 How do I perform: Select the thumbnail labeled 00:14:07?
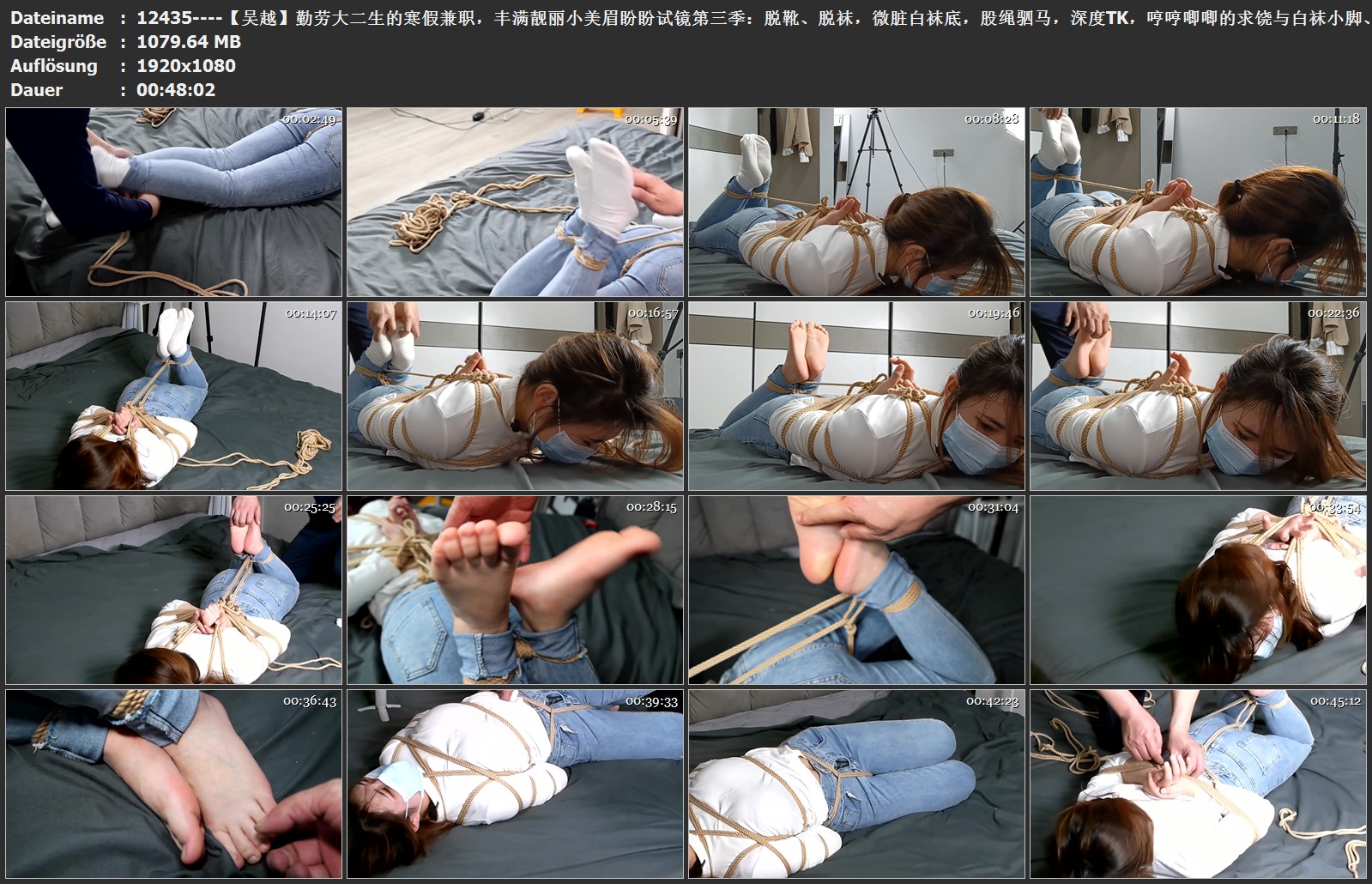coord(173,396)
